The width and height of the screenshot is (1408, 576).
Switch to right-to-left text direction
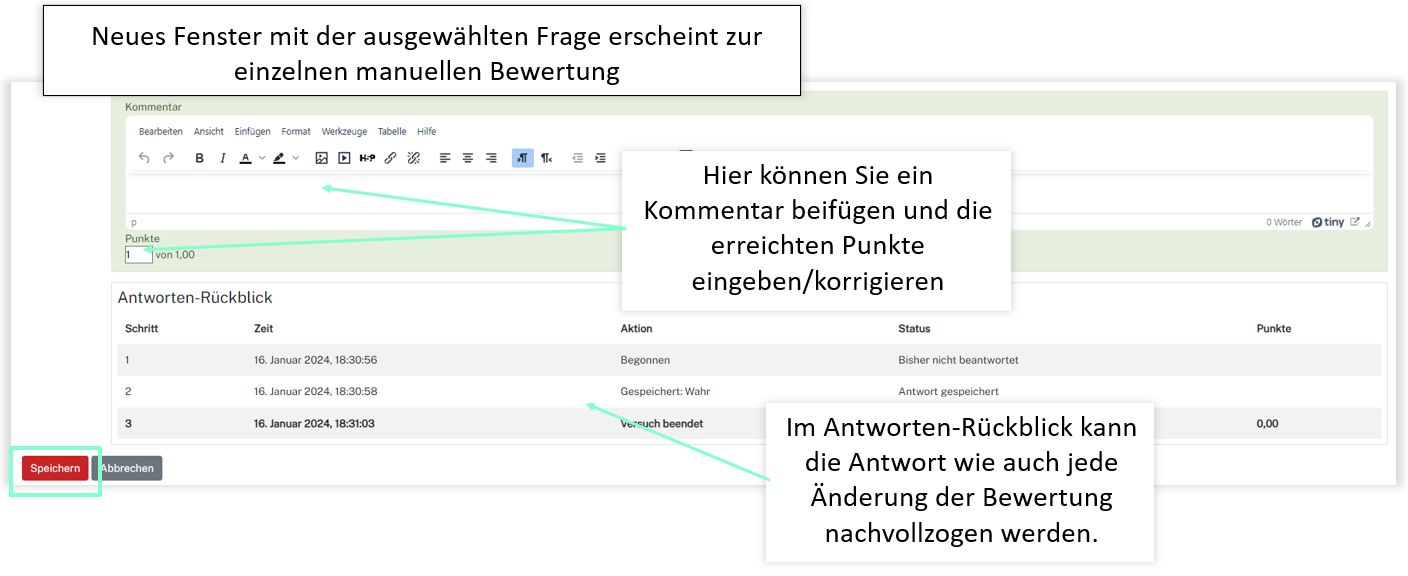coord(546,158)
